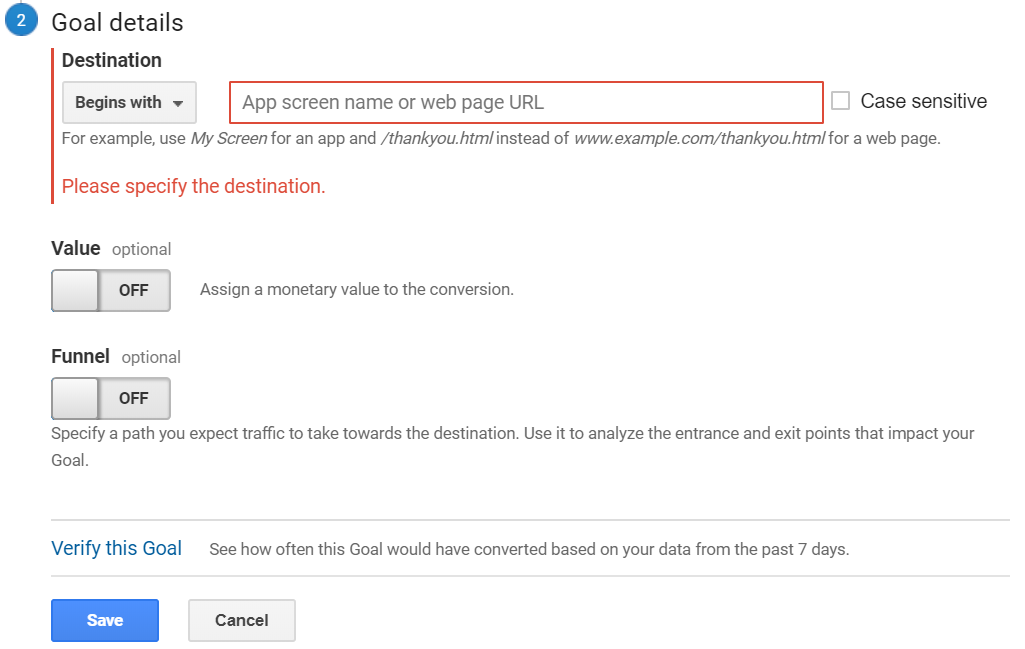1025x649 pixels.
Task: Click the Please specify the destination error
Action: [x=193, y=186]
